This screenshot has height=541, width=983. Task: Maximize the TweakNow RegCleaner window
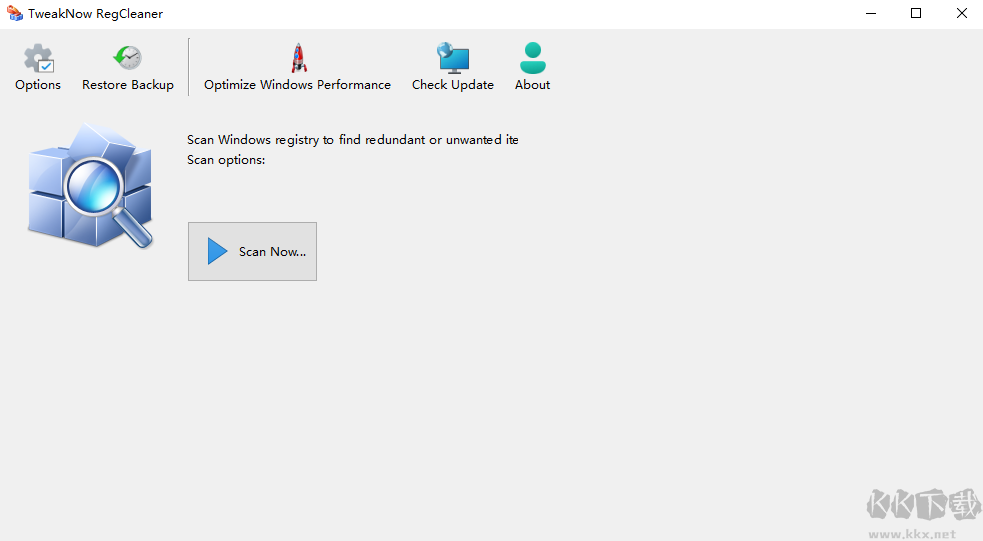pyautogui.click(x=916, y=14)
